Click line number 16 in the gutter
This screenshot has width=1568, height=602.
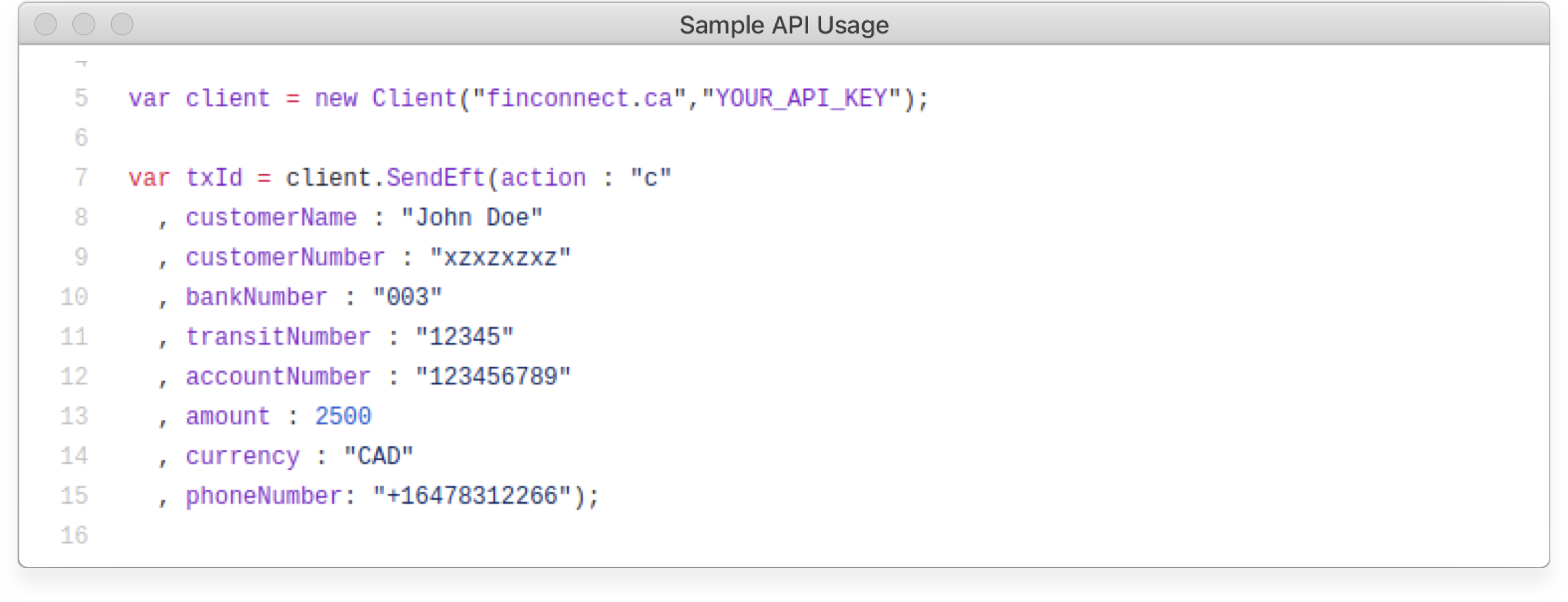74,536
